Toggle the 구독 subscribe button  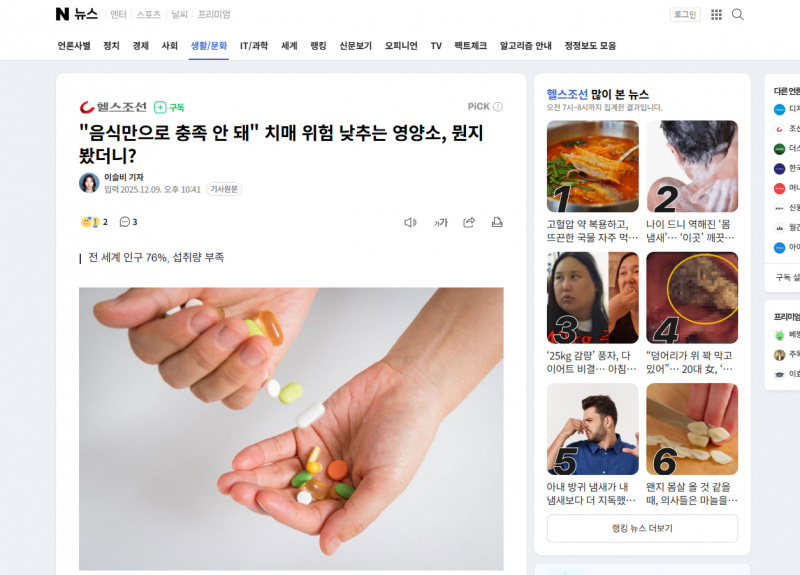click(x=169, y=107)
